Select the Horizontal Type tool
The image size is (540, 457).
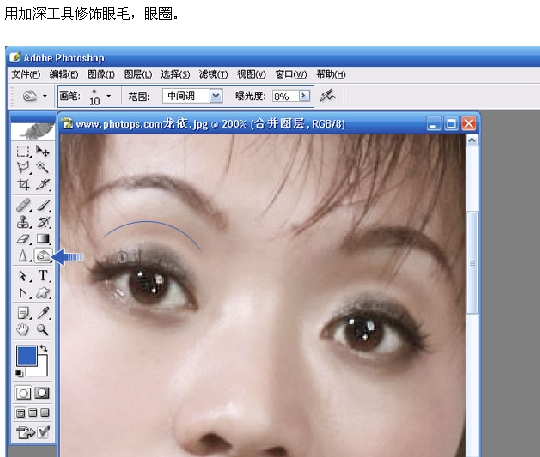click(x=43, y=276)
